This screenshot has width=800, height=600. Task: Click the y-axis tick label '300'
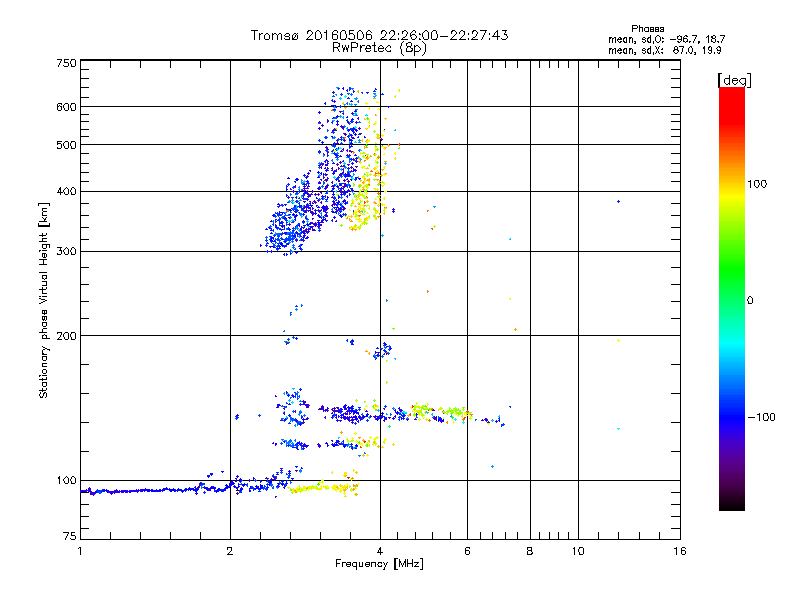tap(66, 252)
